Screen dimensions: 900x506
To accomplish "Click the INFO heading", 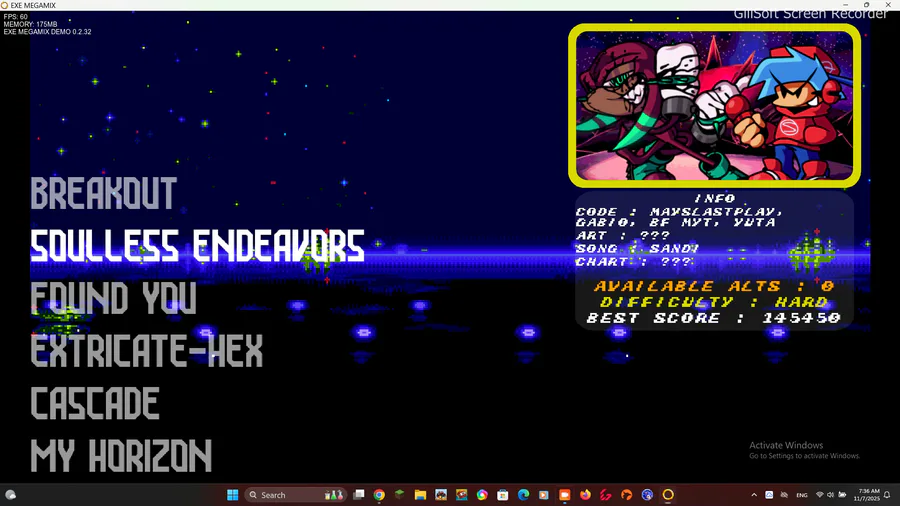I will pos(715,198).
